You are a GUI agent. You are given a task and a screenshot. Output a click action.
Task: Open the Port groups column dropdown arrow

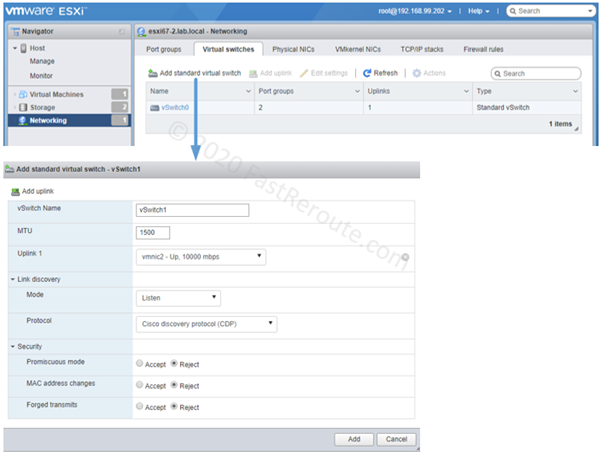coord(357,91)
